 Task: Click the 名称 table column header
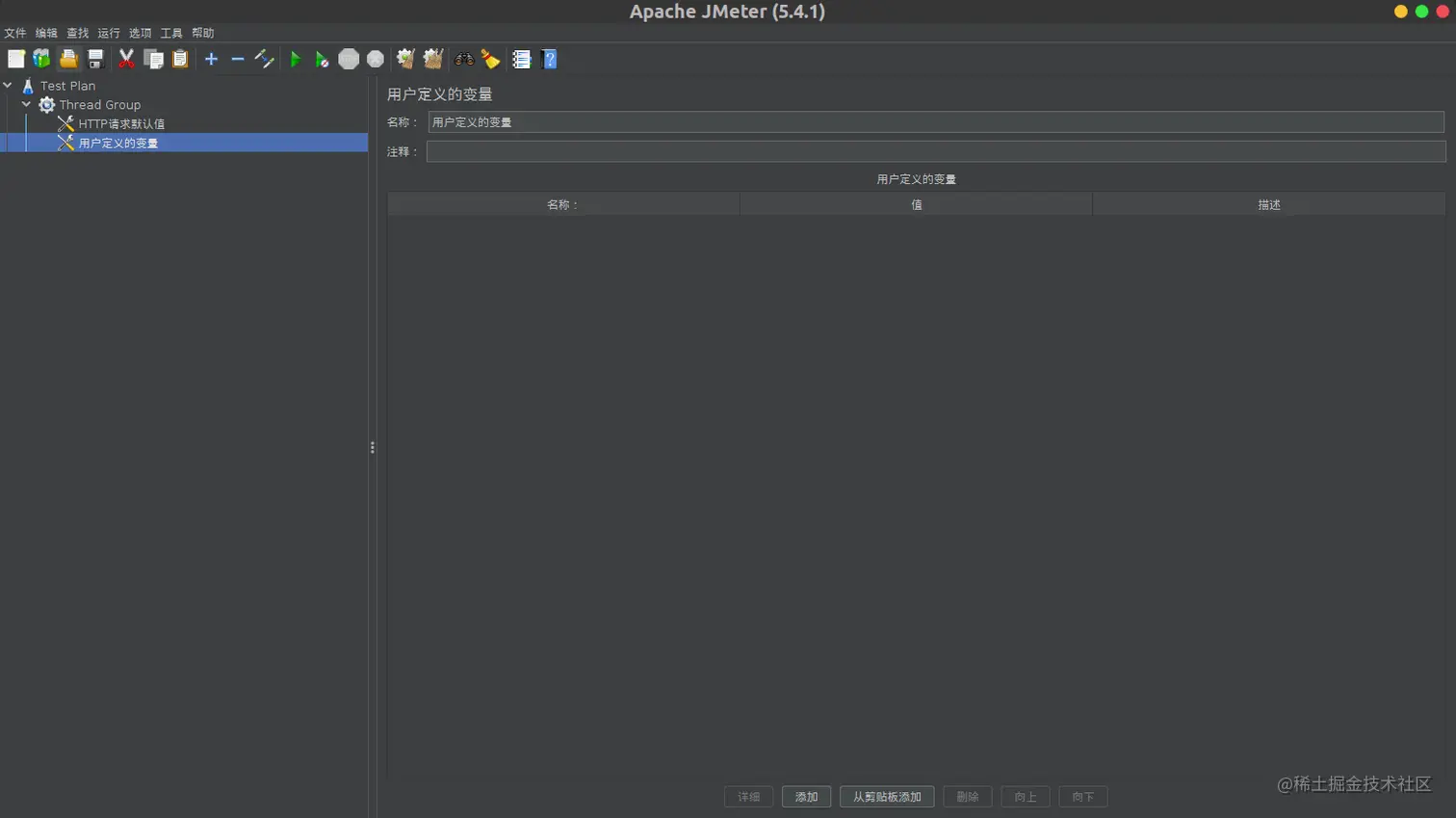click(x=563, y=204)
